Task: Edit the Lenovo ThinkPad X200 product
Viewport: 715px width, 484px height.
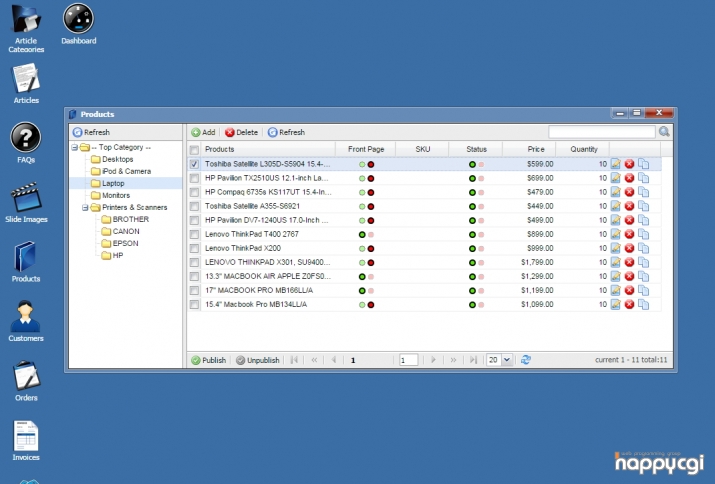Action: (616, 248)
